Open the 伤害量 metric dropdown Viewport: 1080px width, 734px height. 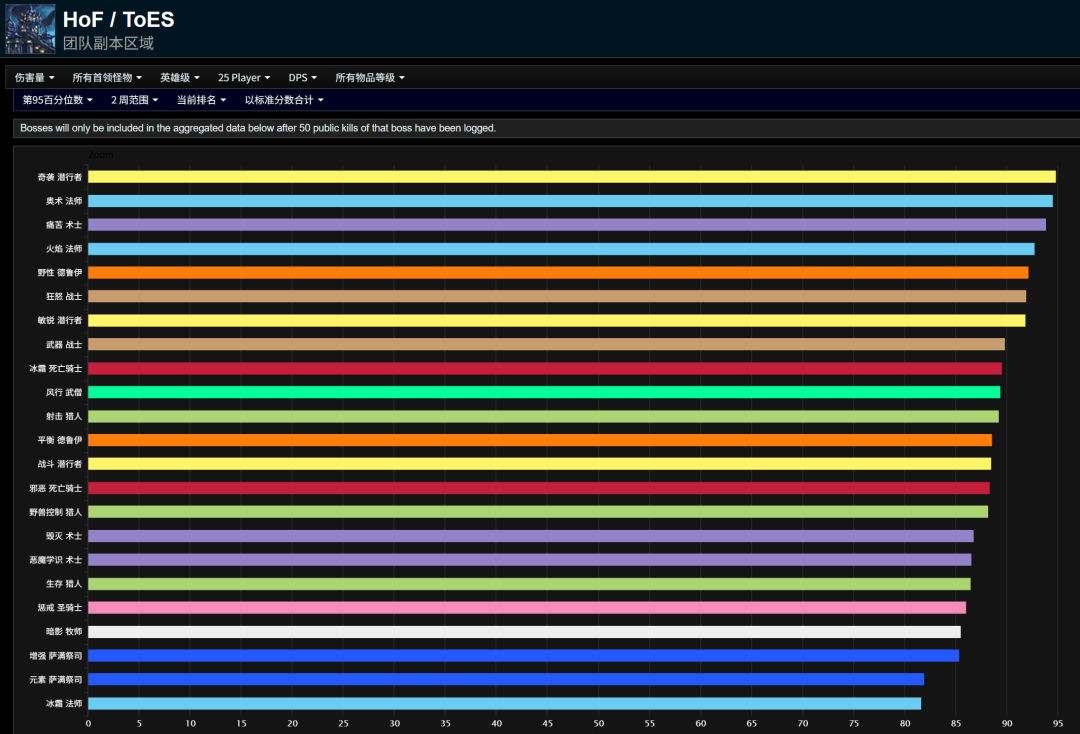[34, 78]
